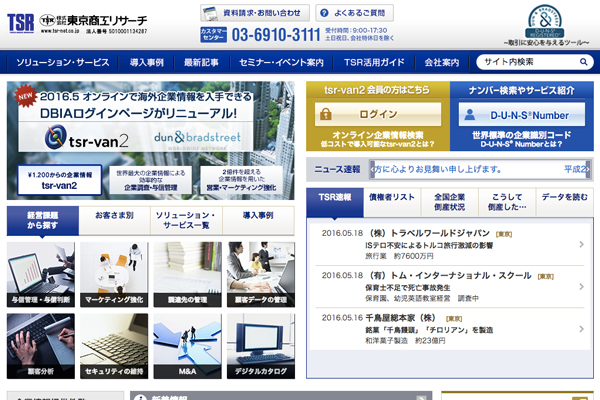Open the 最新記事 menu
600x400 pixels.
point(201,62)
